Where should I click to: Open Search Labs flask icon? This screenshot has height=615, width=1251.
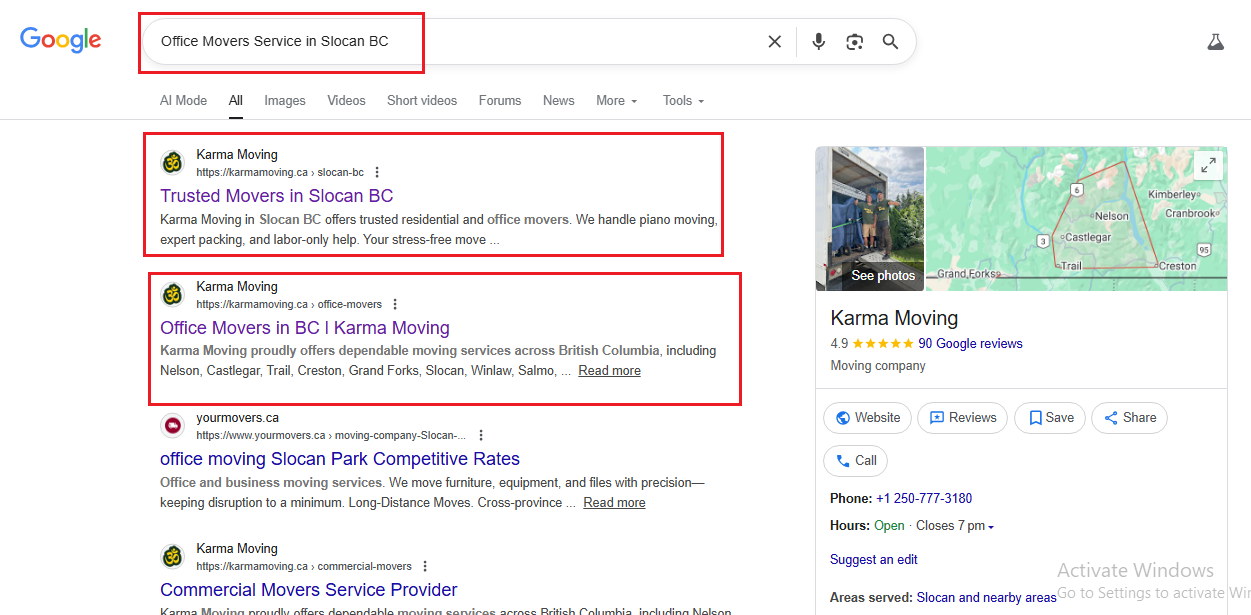coord(1215,42)
